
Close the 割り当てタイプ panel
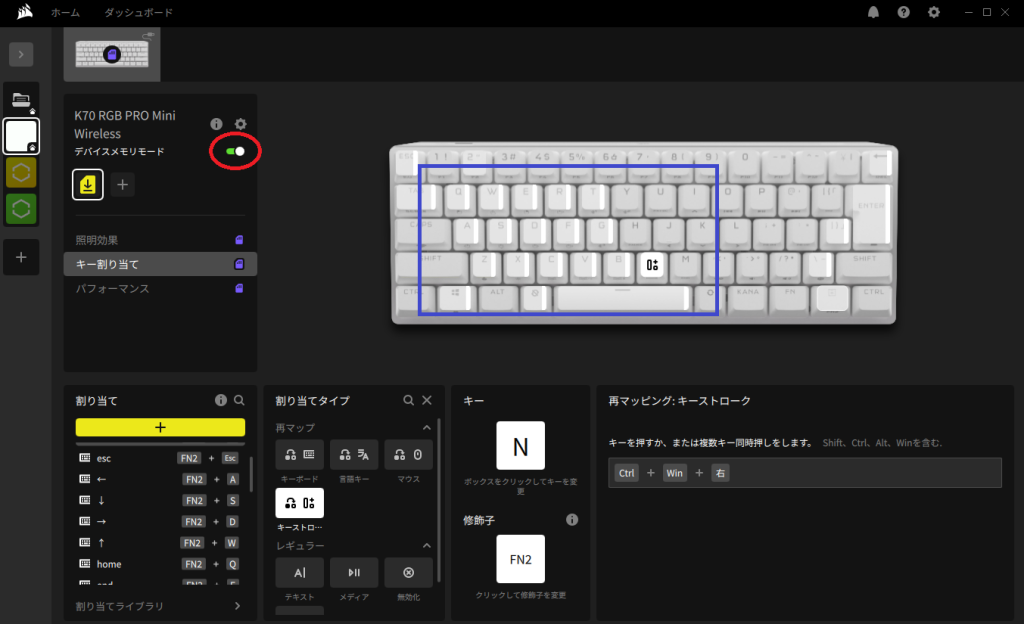427,400
